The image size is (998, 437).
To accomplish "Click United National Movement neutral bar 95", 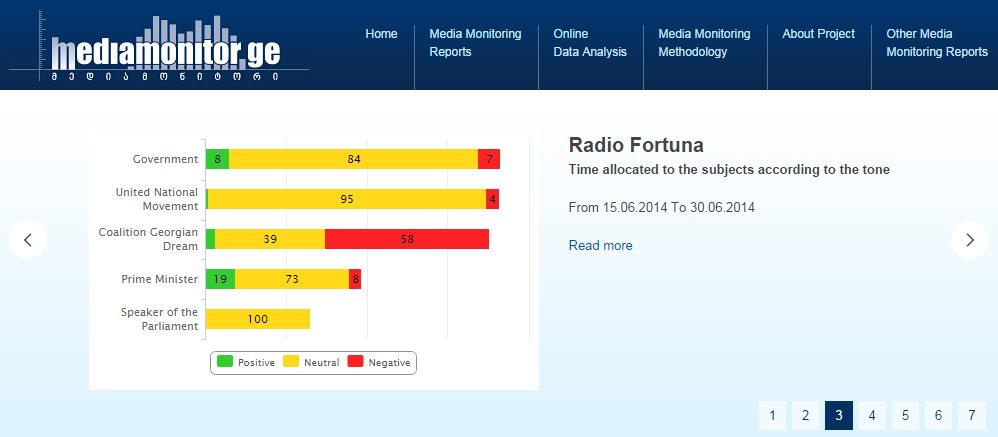I will pyautogui.click(x=347, y=199).
